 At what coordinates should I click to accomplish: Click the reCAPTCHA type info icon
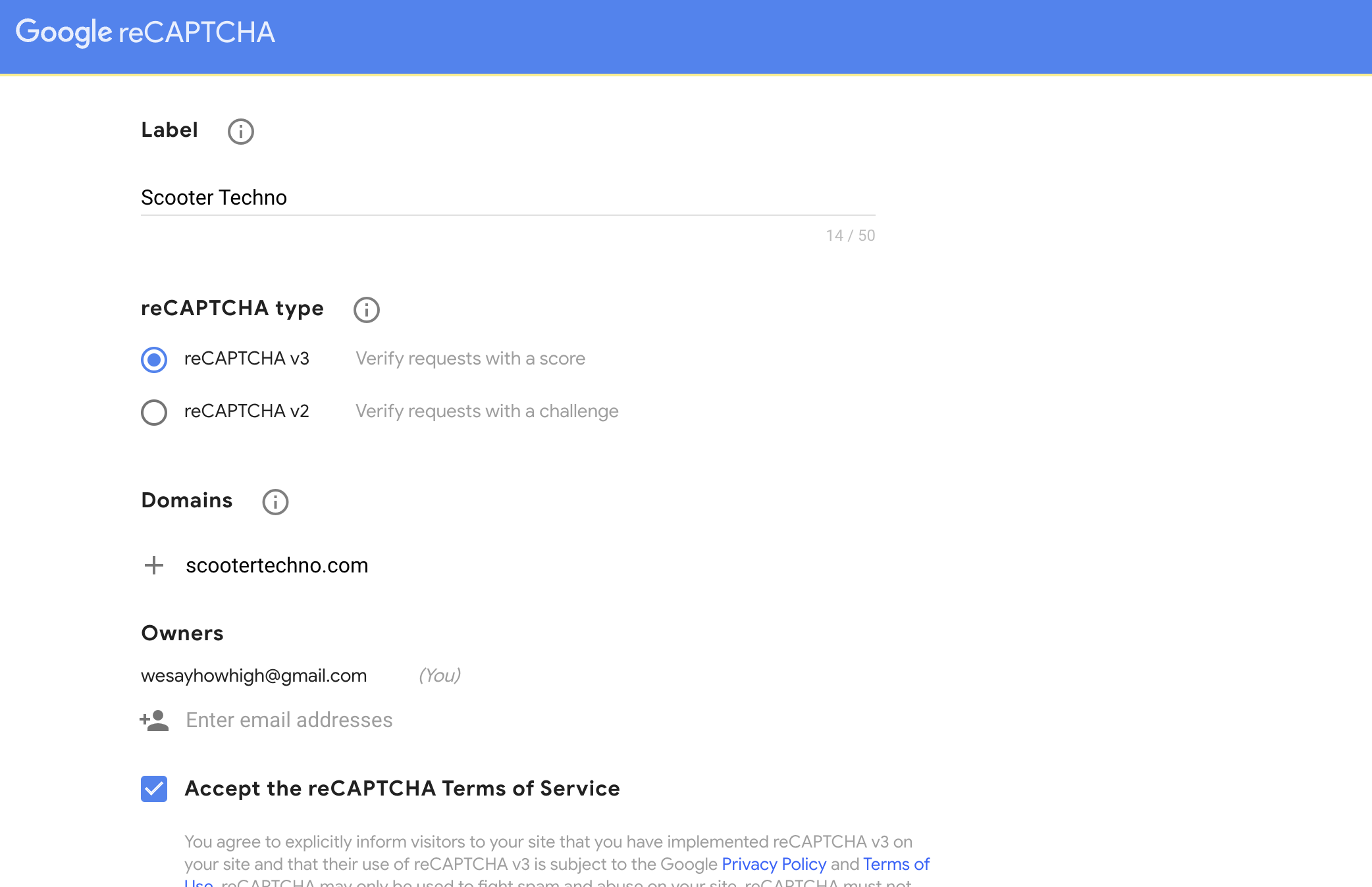tap(366, 310)
